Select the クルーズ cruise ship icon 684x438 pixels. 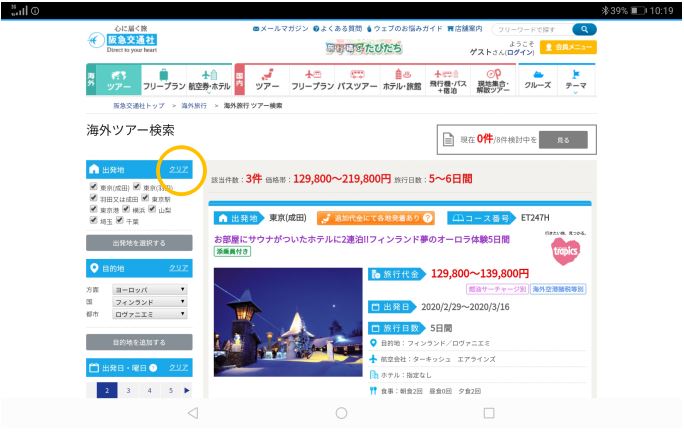pos(538,80)
